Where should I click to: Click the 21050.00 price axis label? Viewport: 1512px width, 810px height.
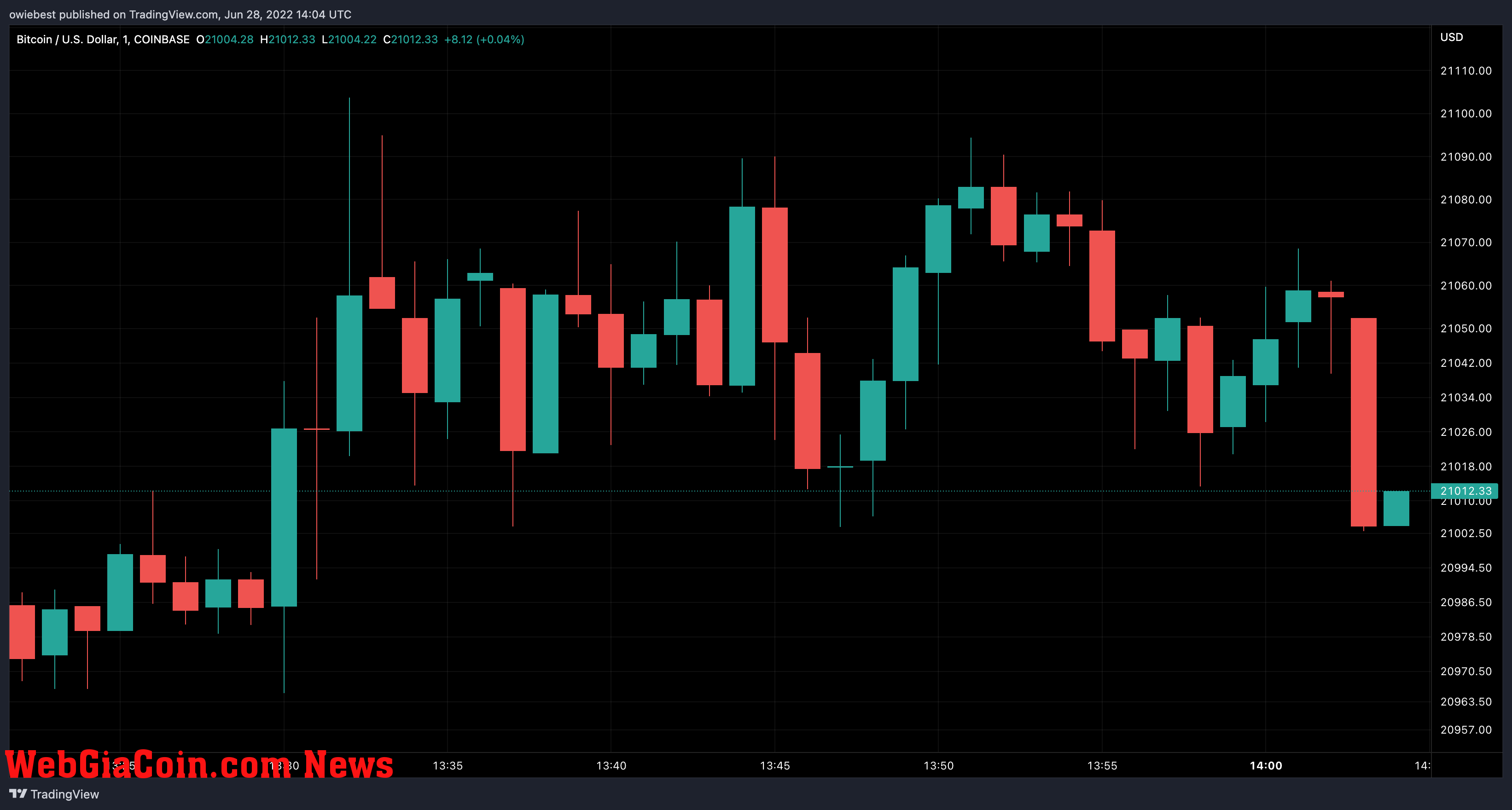(1465, 329)
